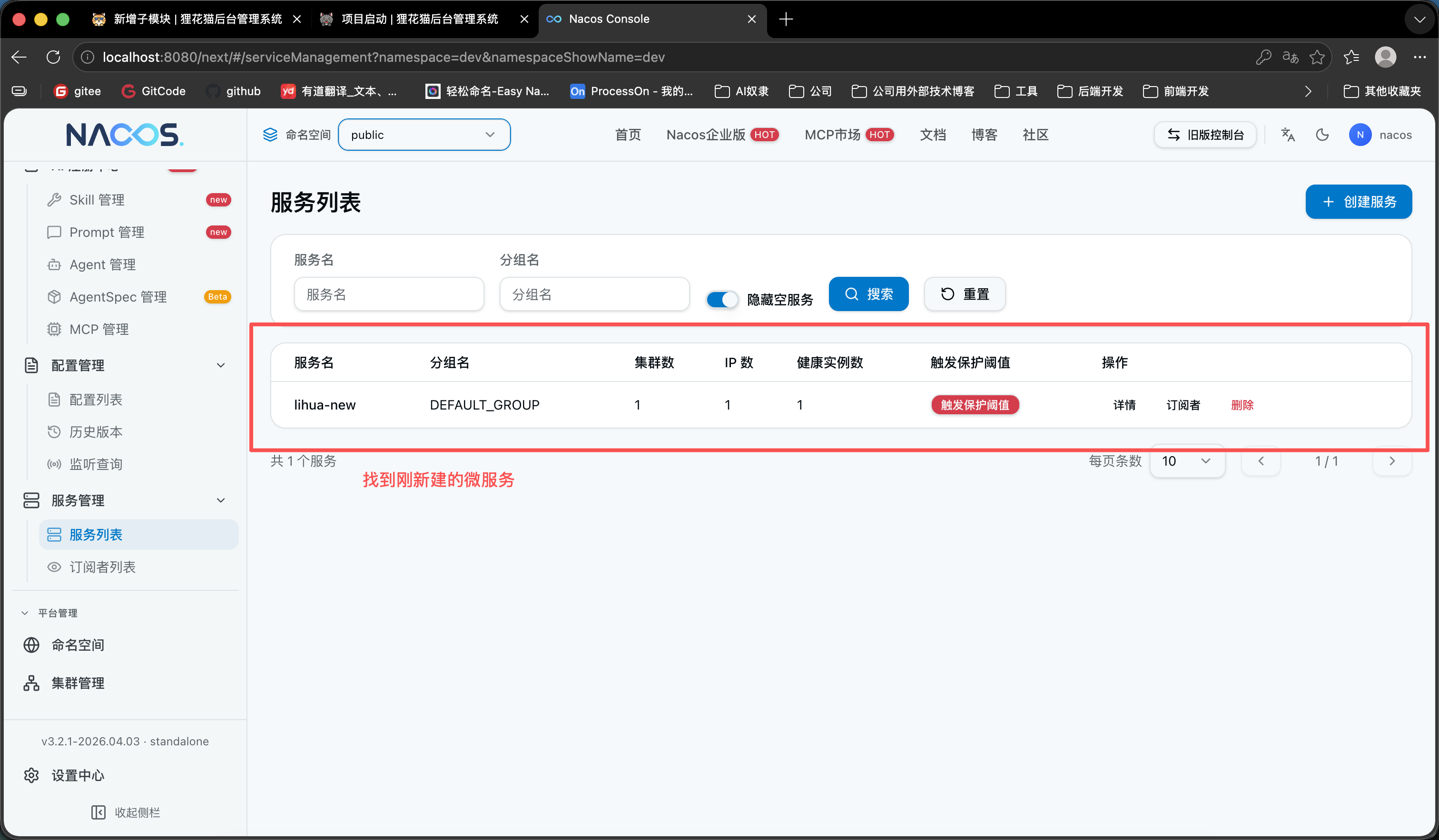The image size is (1439, 840).
Task: Open 监听查询 in sidebar
Action: click(x=139, y=464)
